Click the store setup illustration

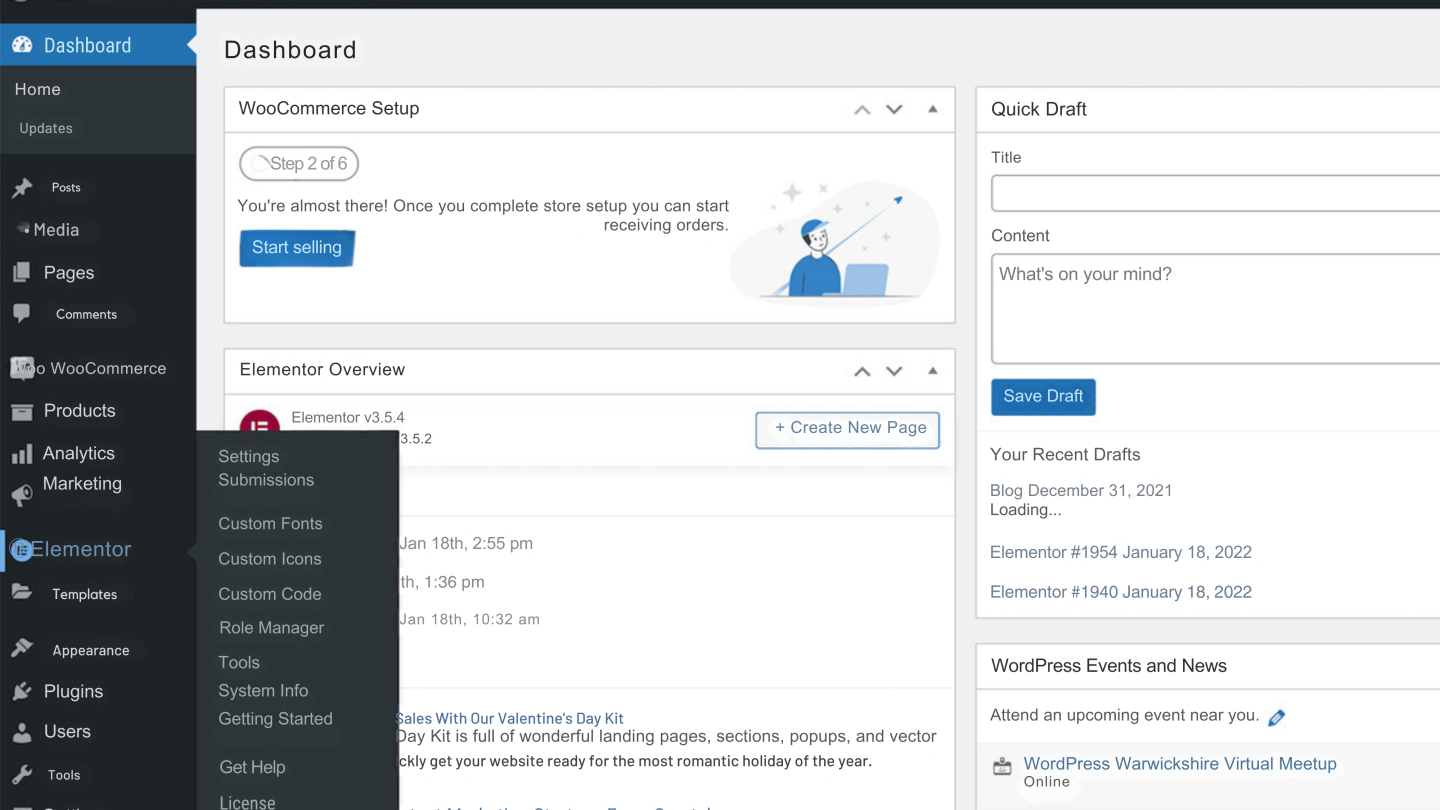tap(834, 241)
